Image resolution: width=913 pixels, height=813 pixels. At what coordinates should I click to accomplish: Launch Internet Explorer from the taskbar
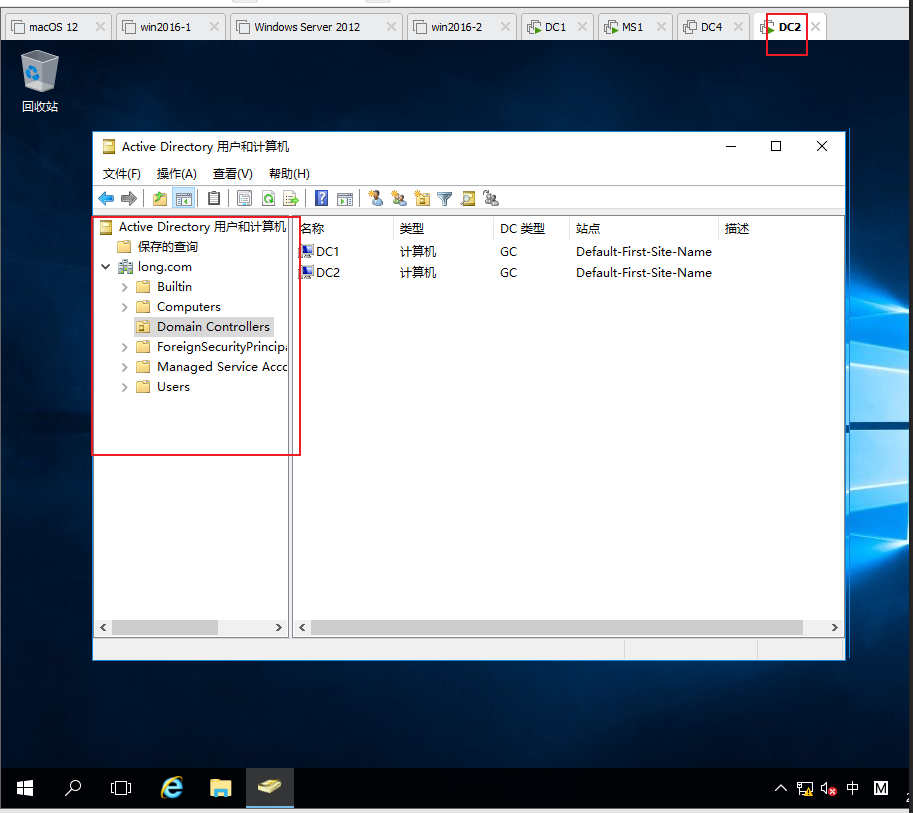pos(172,788)
